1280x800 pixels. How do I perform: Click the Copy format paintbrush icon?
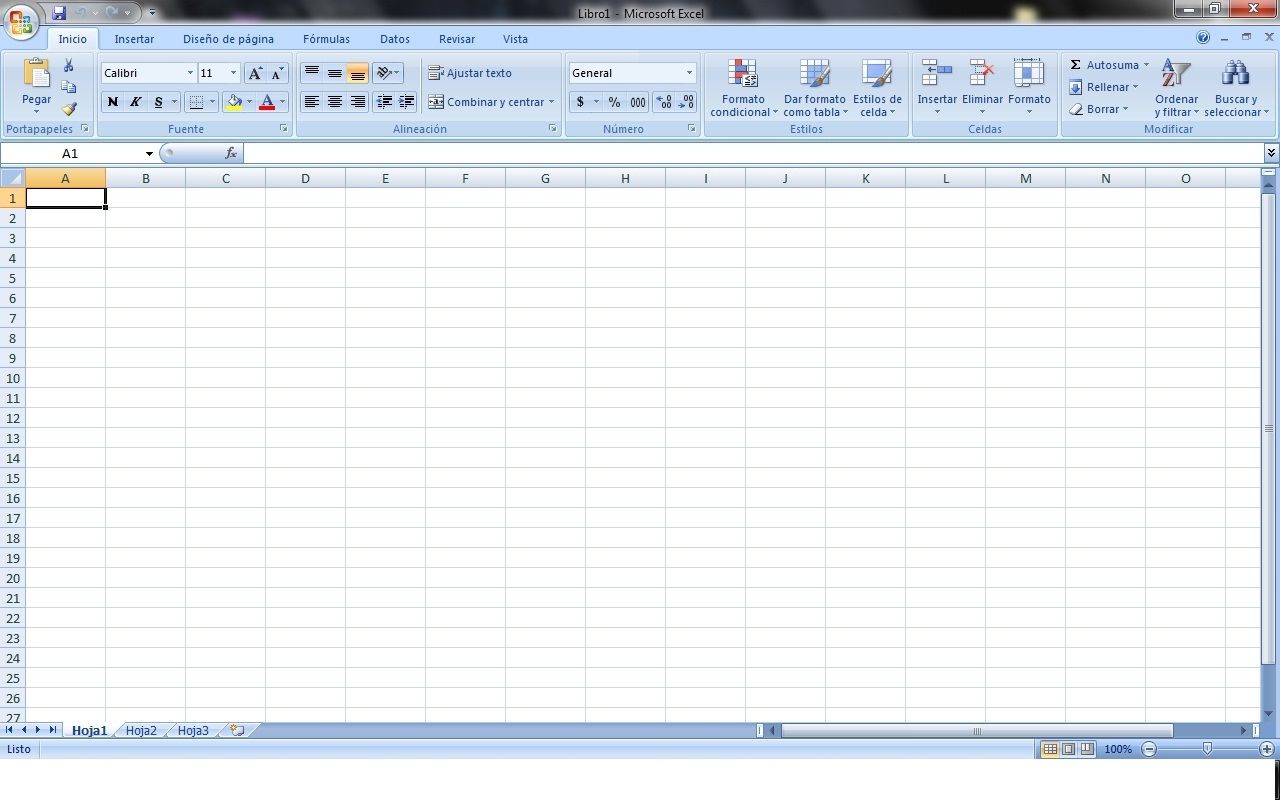(69, 109)
